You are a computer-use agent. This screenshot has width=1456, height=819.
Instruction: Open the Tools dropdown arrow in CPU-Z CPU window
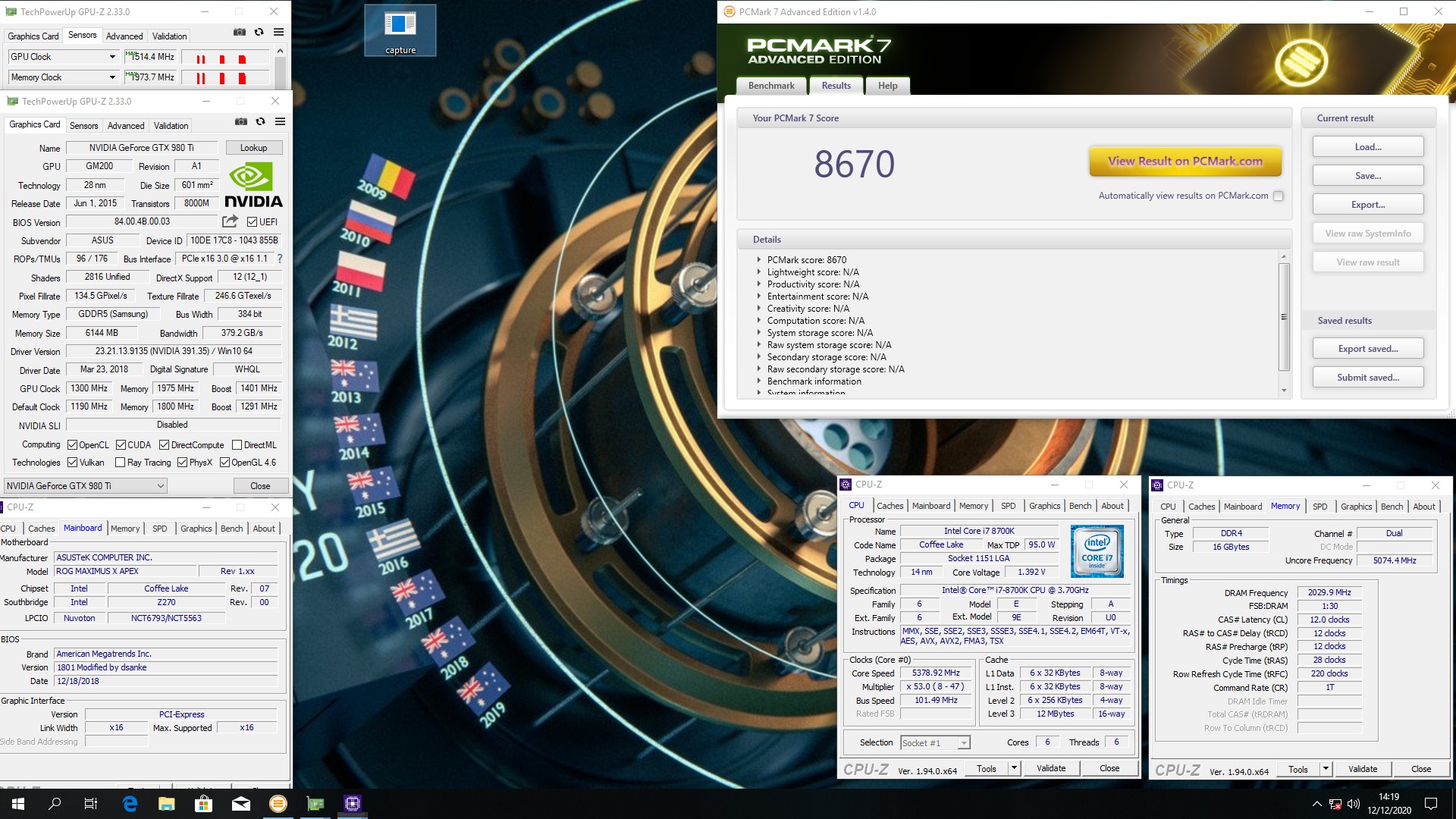click(x=1014, y=768)
